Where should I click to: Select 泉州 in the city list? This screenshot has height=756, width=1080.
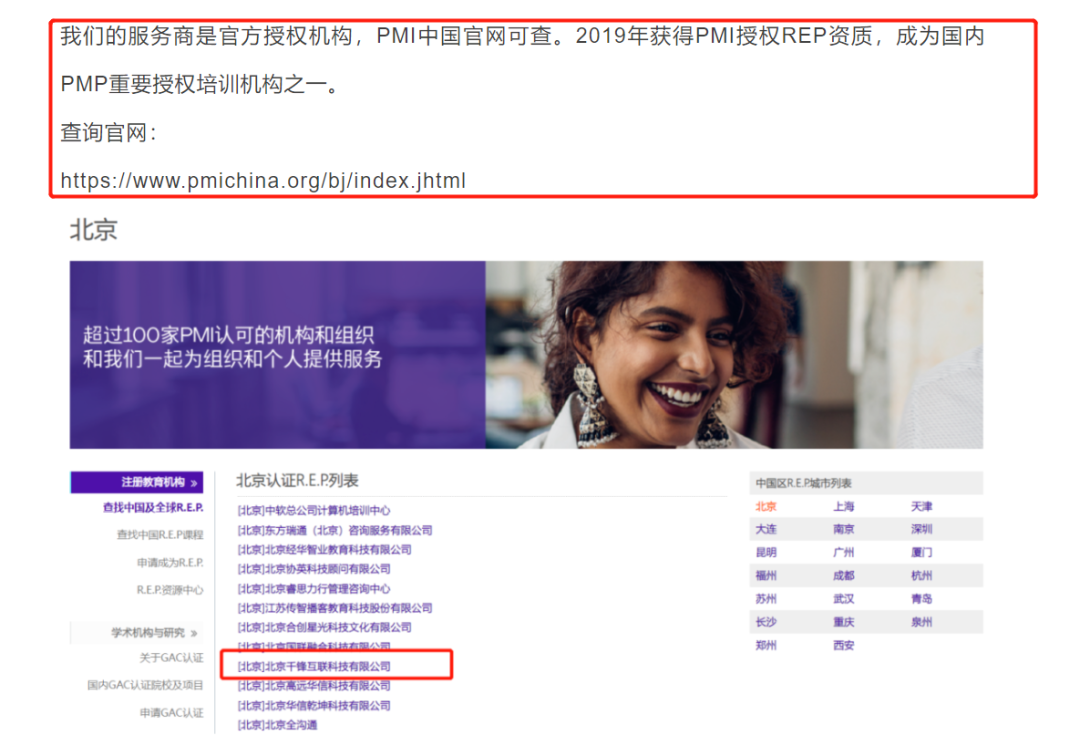922,622
